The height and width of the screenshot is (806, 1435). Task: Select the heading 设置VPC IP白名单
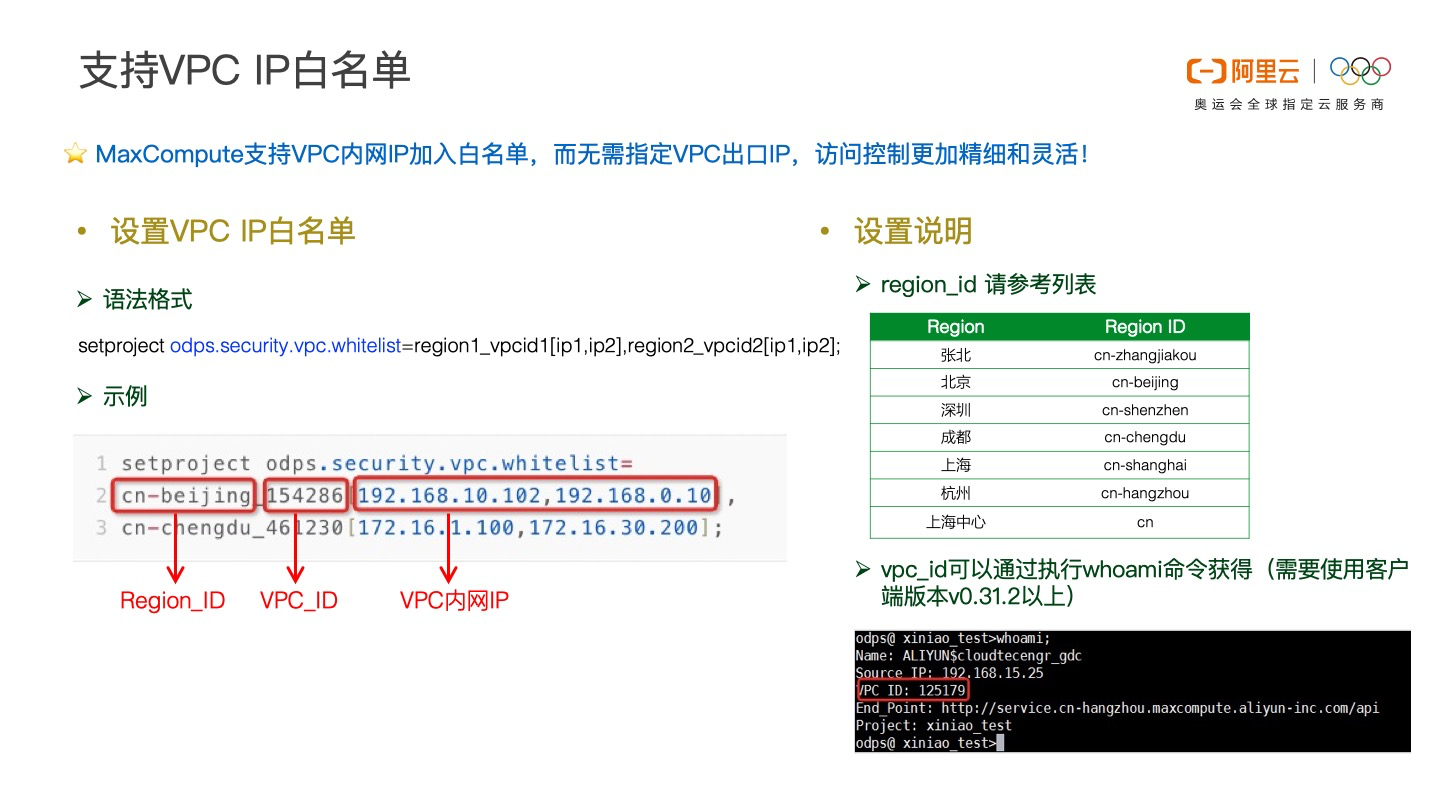[x=232, y=232]
